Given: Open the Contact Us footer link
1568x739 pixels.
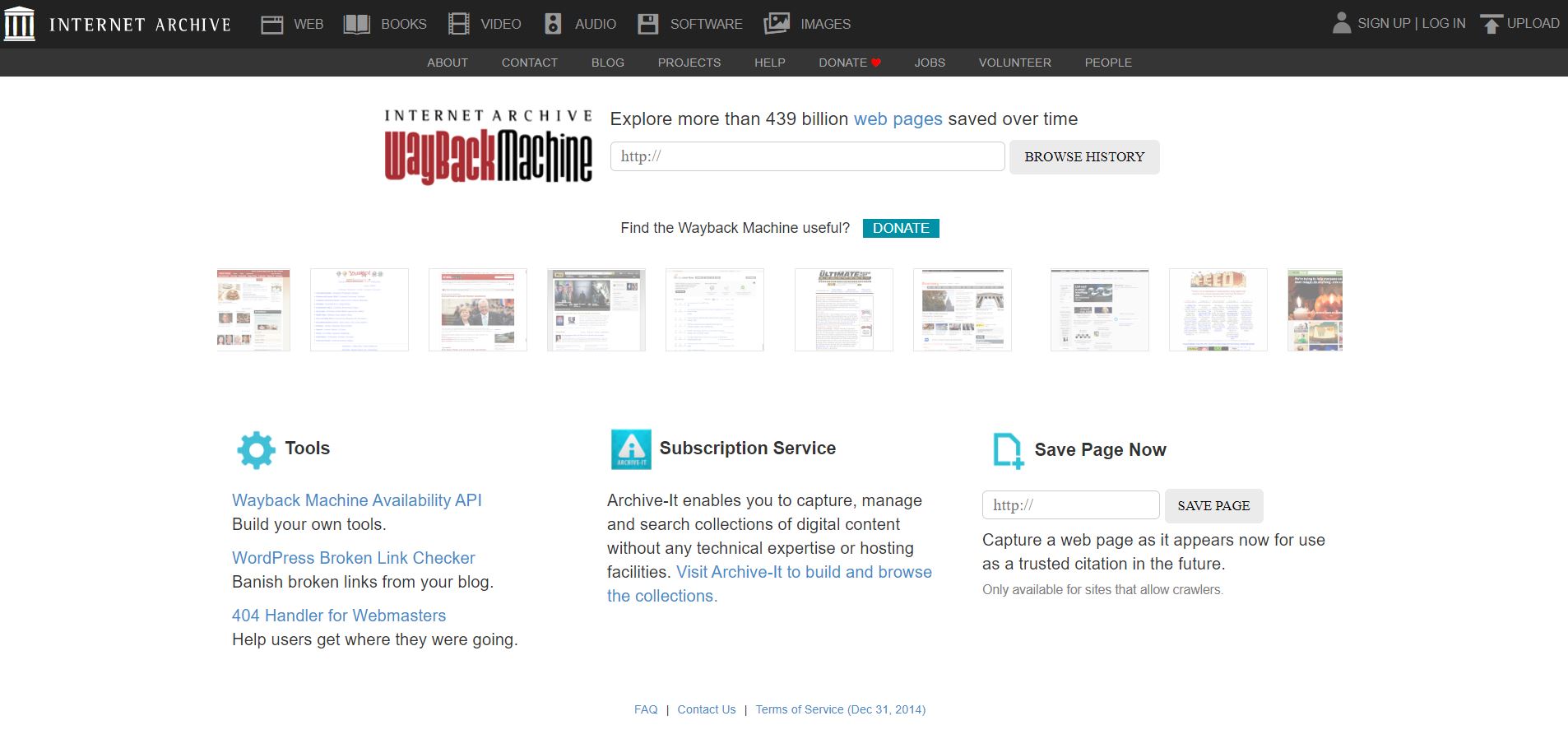Looking at the screenshot, I should [x=707, y=709].
